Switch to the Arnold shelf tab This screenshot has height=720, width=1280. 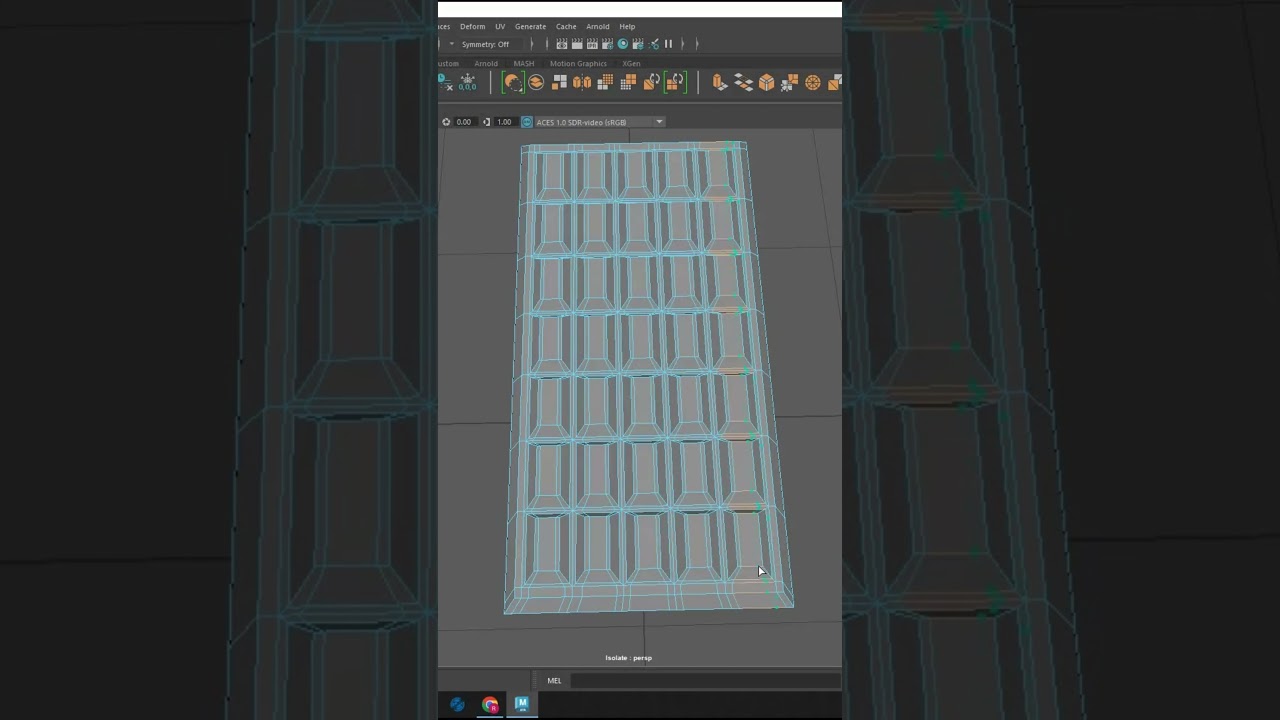486,63
